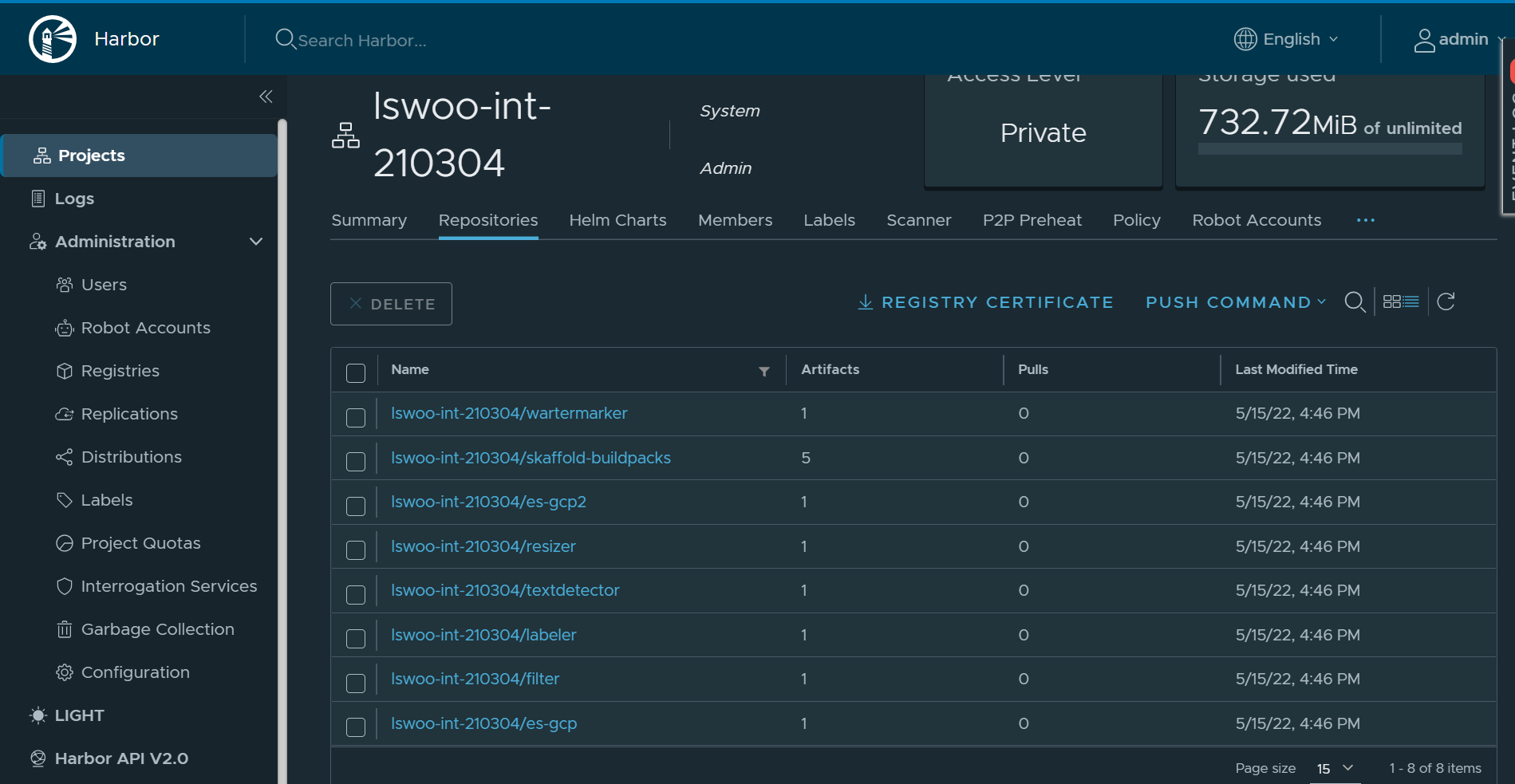
Task: Open the P2P Preheat tab
Action: tap(1032, 220)
